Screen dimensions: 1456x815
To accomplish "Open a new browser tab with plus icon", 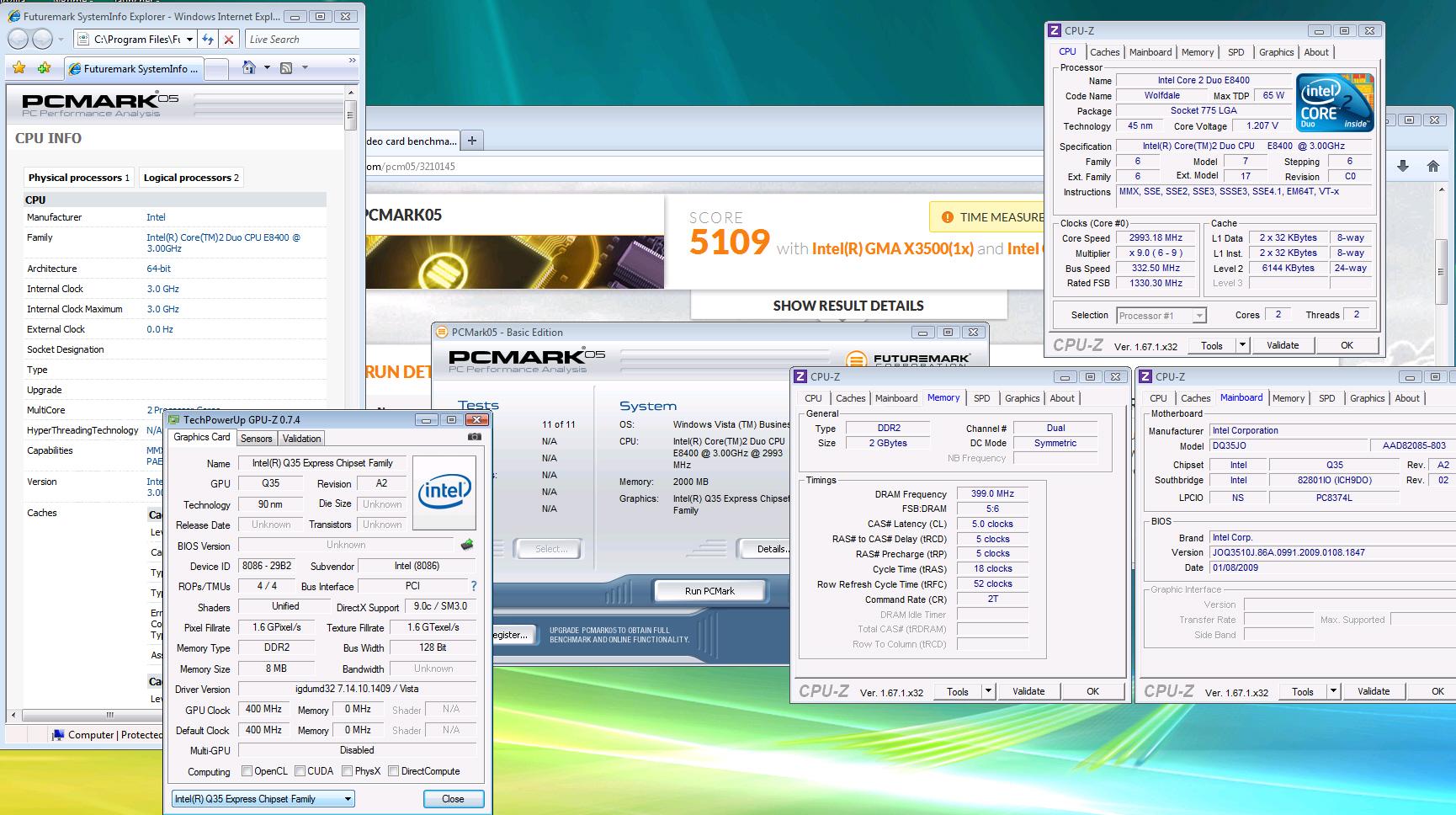I will click(x=472, y=141).
